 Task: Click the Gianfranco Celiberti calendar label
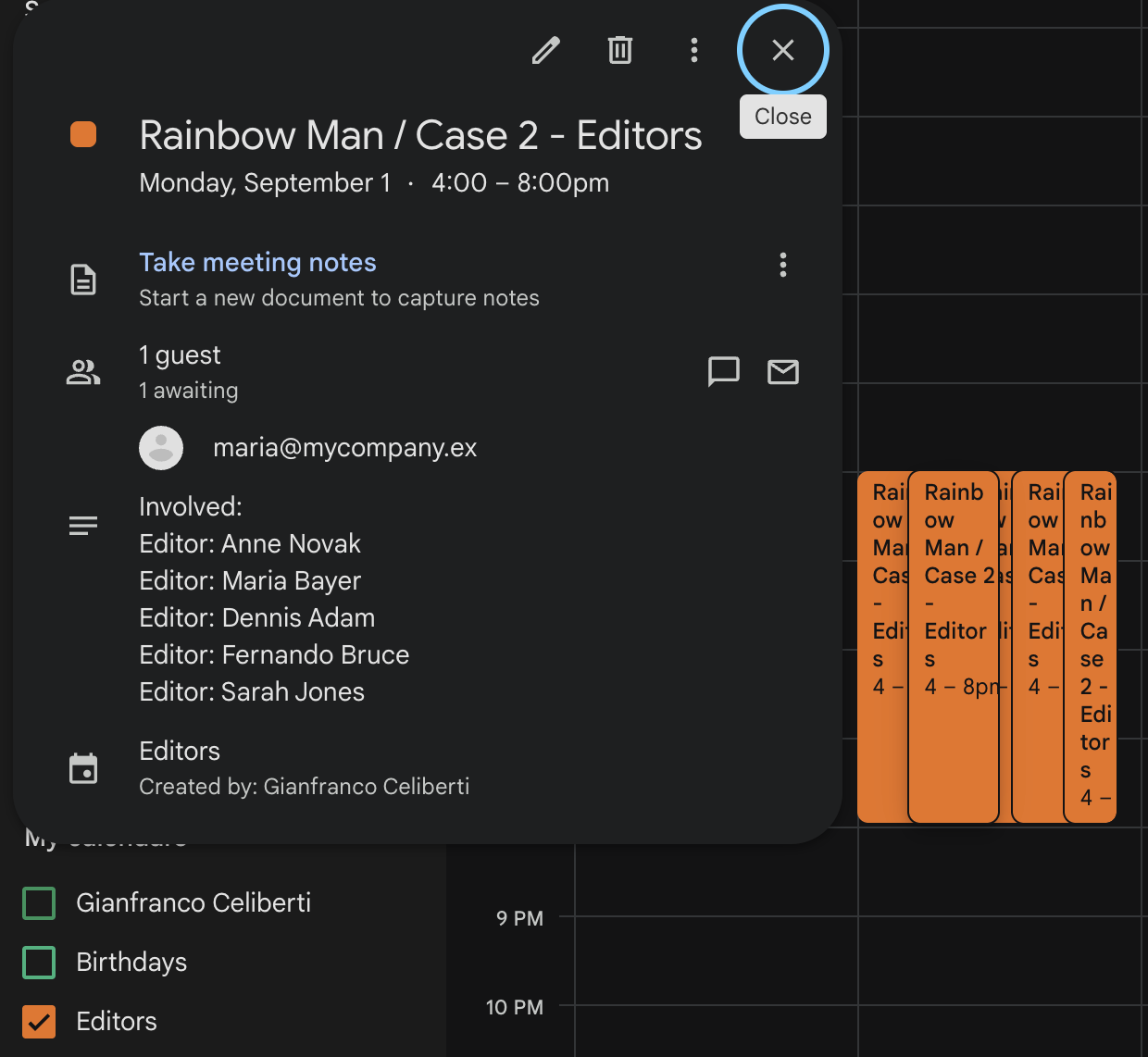193,902
